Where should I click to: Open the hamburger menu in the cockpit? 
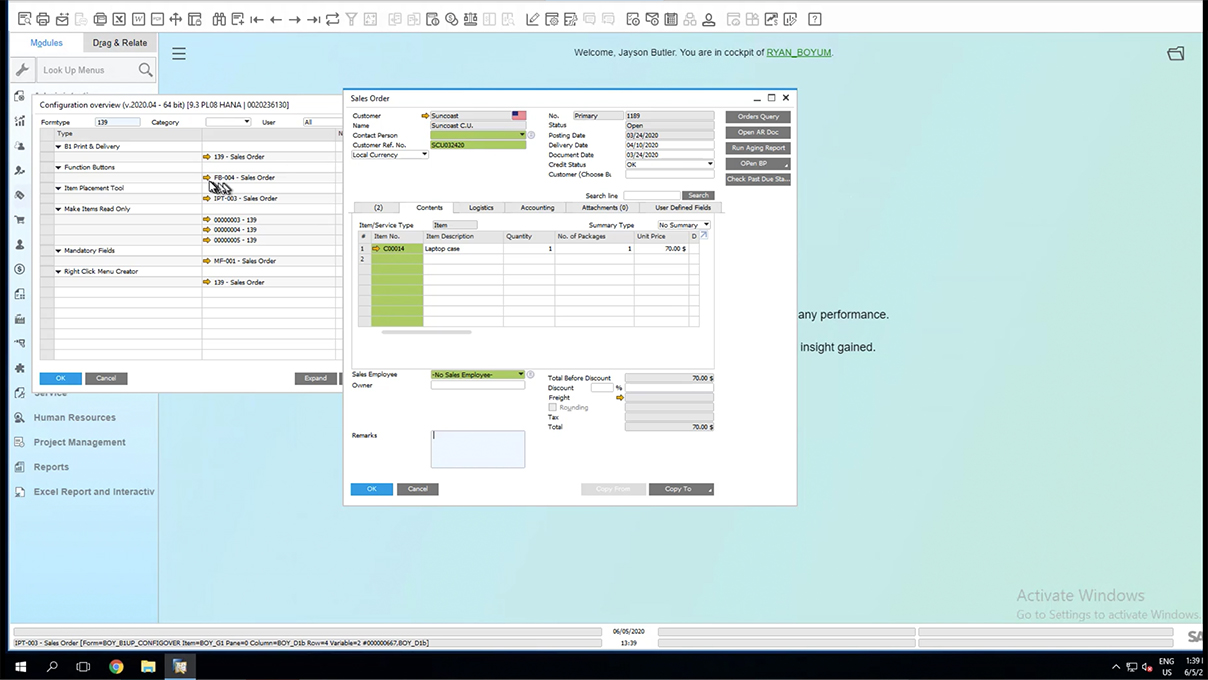coord(179,54)
